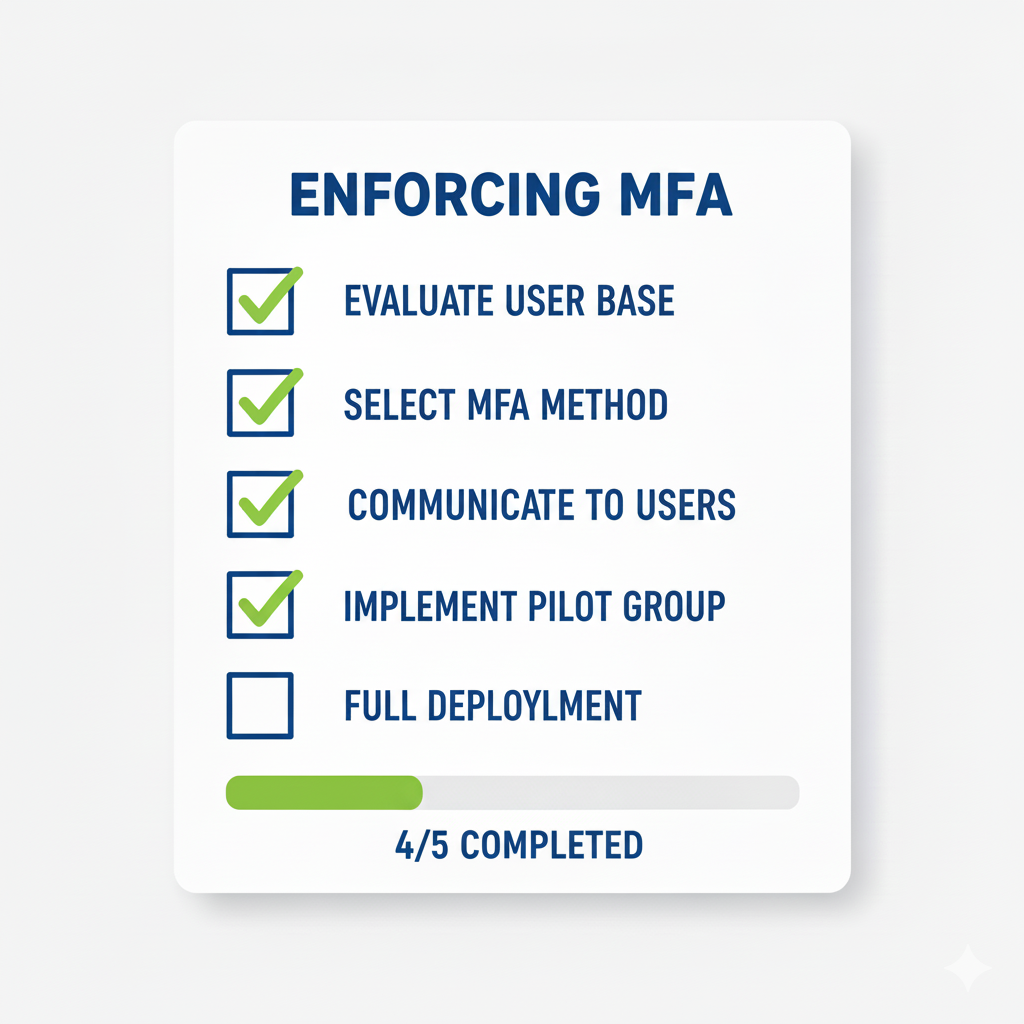This screenshot has height=1024, width=1024.
Task: Uncheck the Implement Pilot Group checkbox
Action: coord(261,605)
